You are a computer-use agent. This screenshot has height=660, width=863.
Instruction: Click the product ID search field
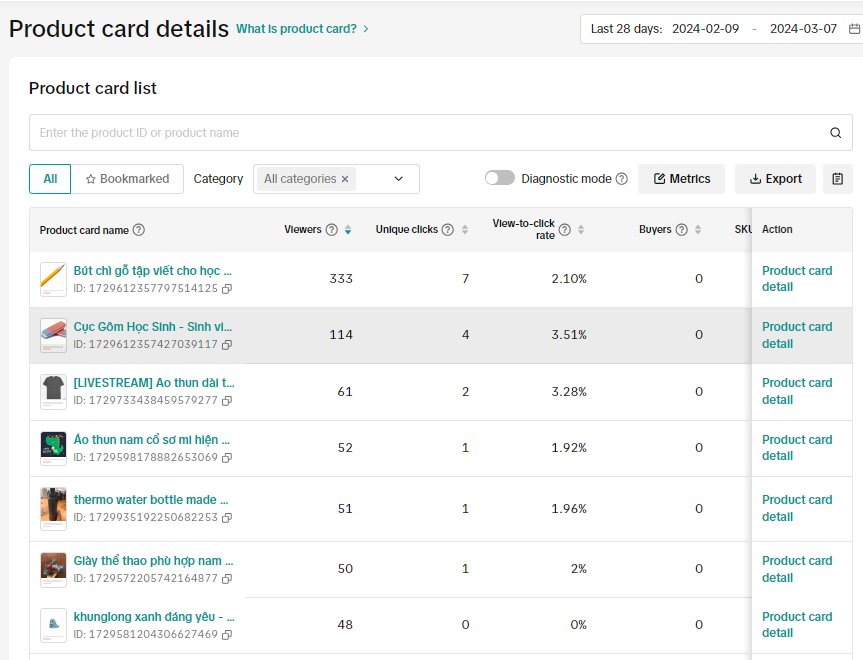click(x=425, y=133)
